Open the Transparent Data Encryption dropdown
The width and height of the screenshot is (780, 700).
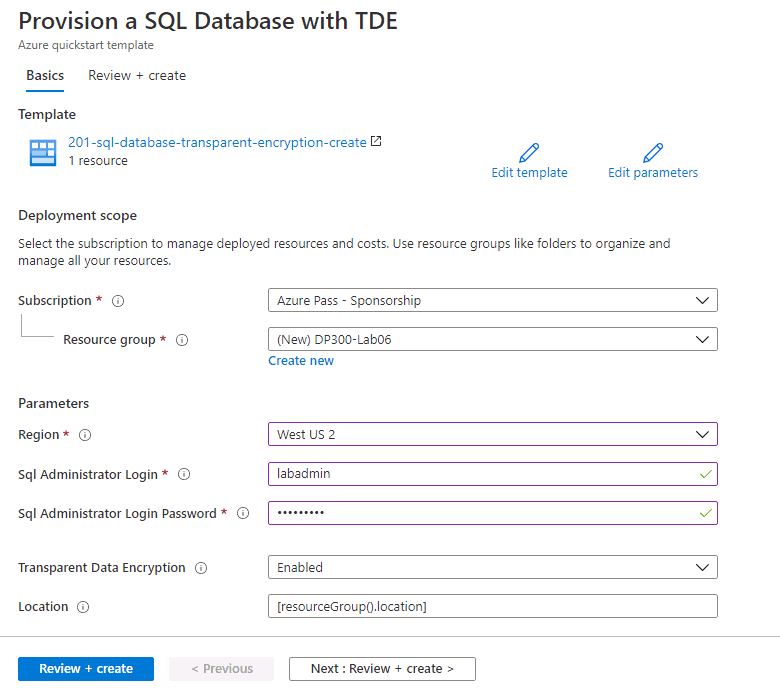(x=492, y=567)
